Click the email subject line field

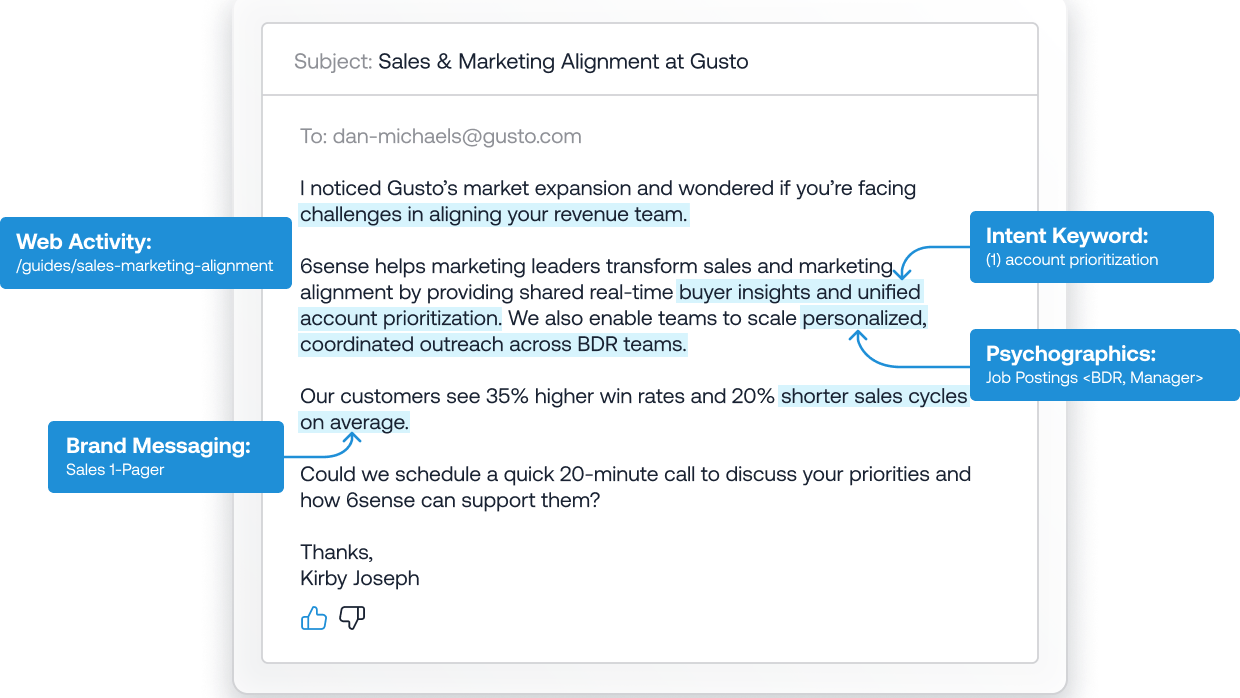[650, 61]
